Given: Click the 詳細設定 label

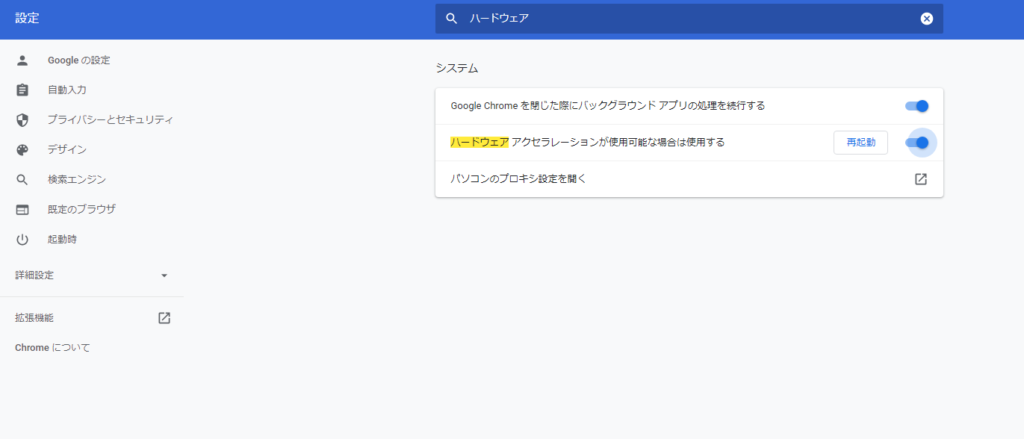Looking at the screenshot, I should [35, 276].
